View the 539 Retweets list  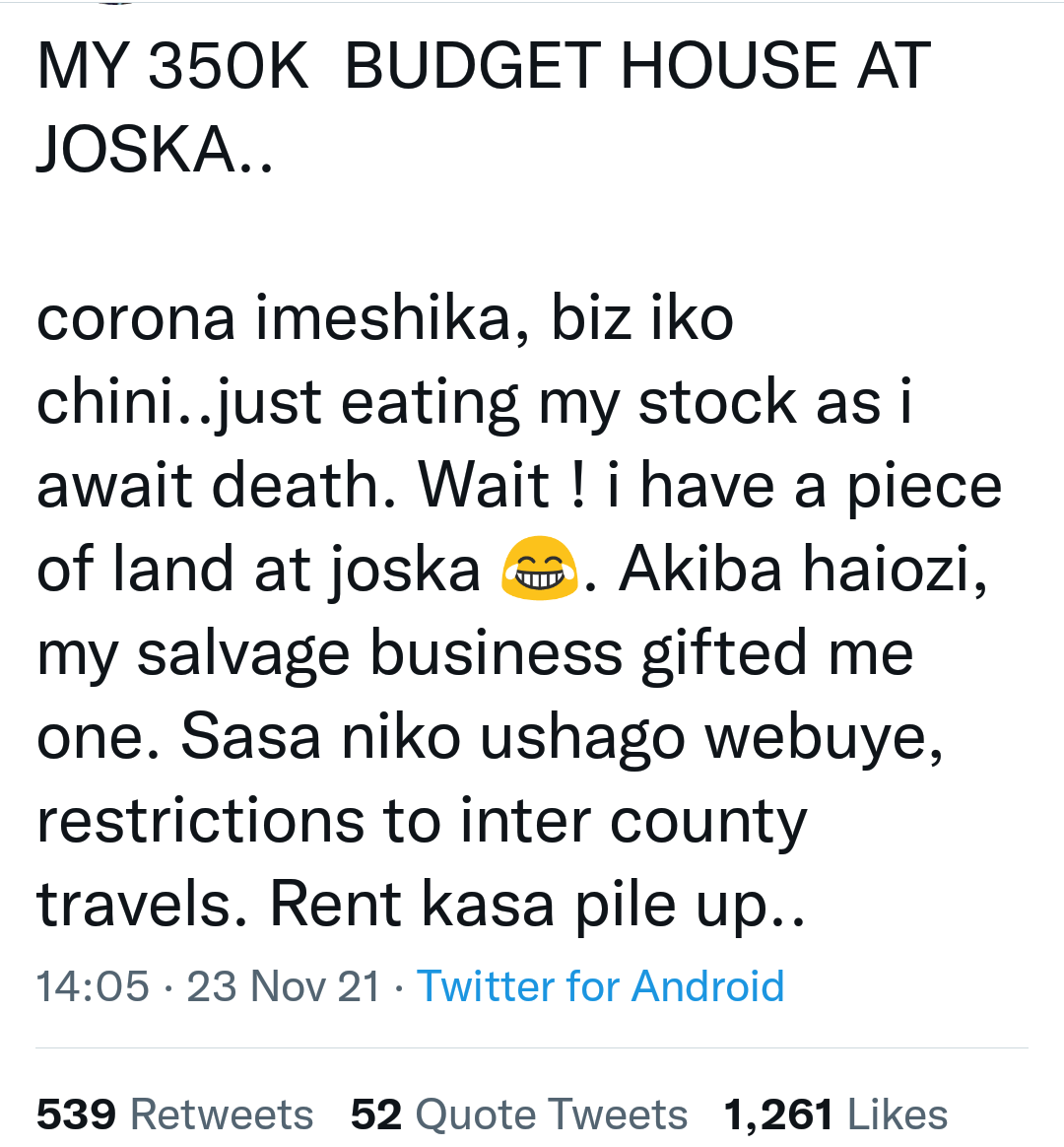point(174,1114)
